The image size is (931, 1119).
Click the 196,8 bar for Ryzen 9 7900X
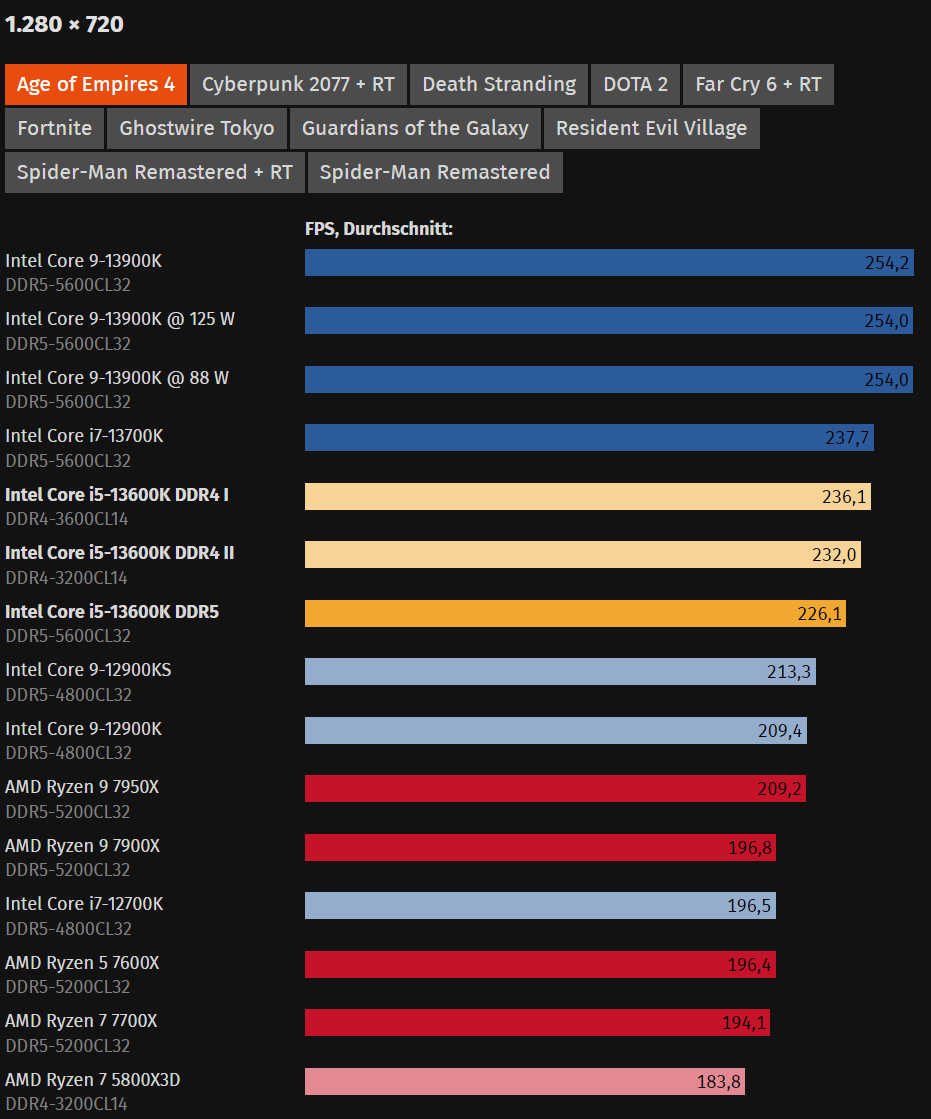[540, 848]
